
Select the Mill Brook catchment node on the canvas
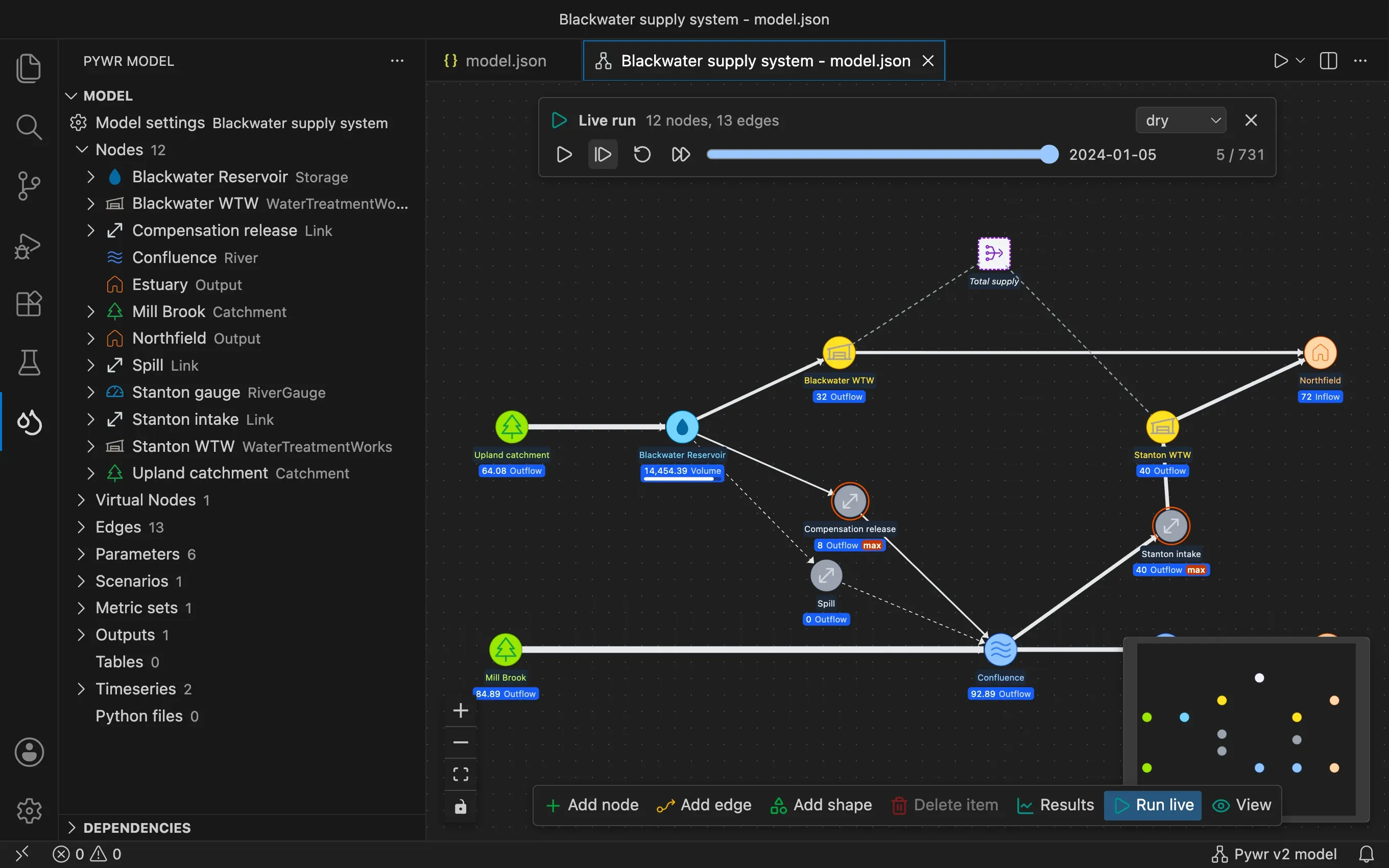tap(505, 649)
